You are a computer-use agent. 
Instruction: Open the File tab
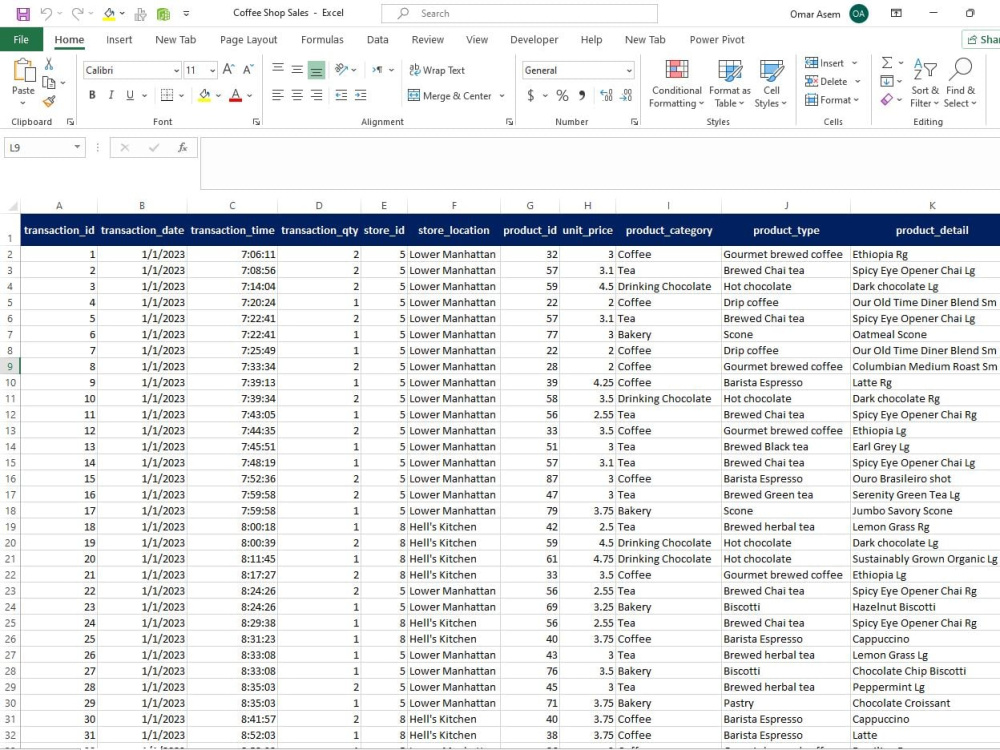coord(21,40)
